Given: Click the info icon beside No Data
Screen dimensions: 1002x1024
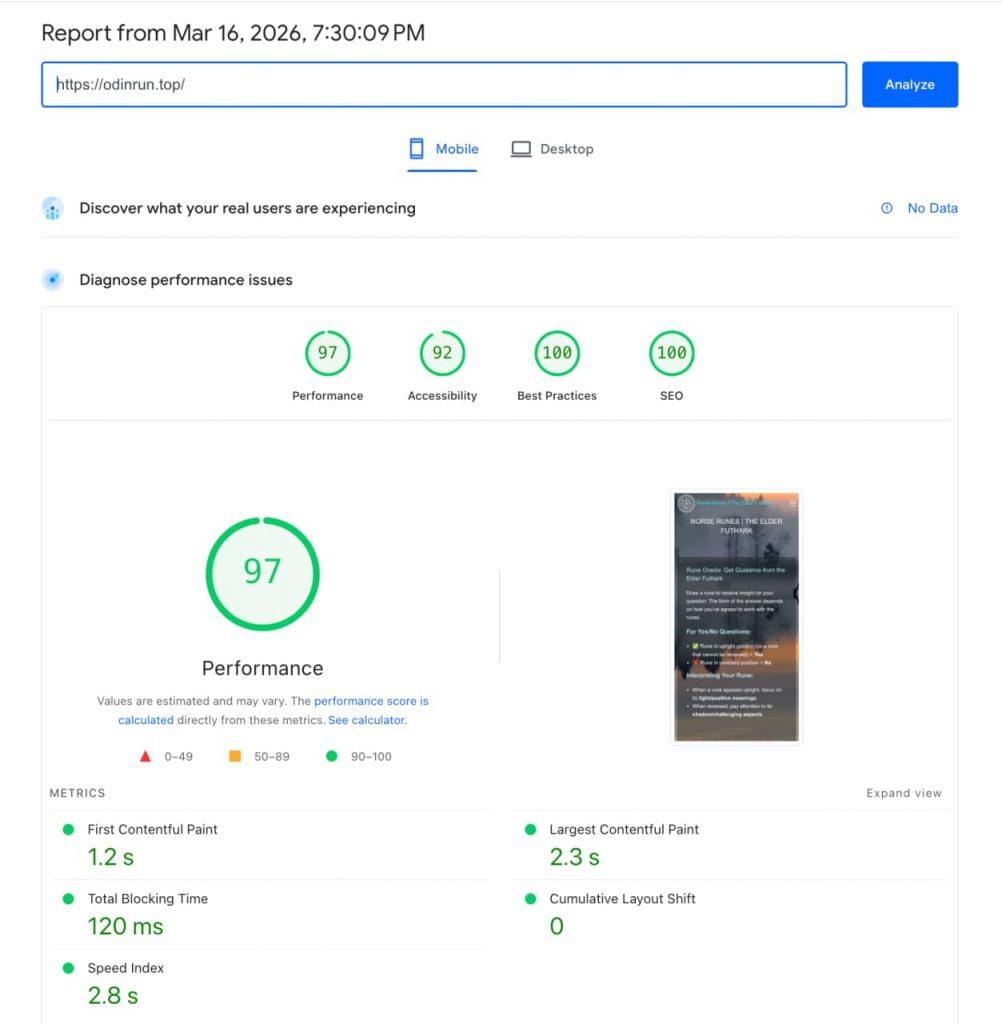Looking at the screenshot, I should click(886, 208).
